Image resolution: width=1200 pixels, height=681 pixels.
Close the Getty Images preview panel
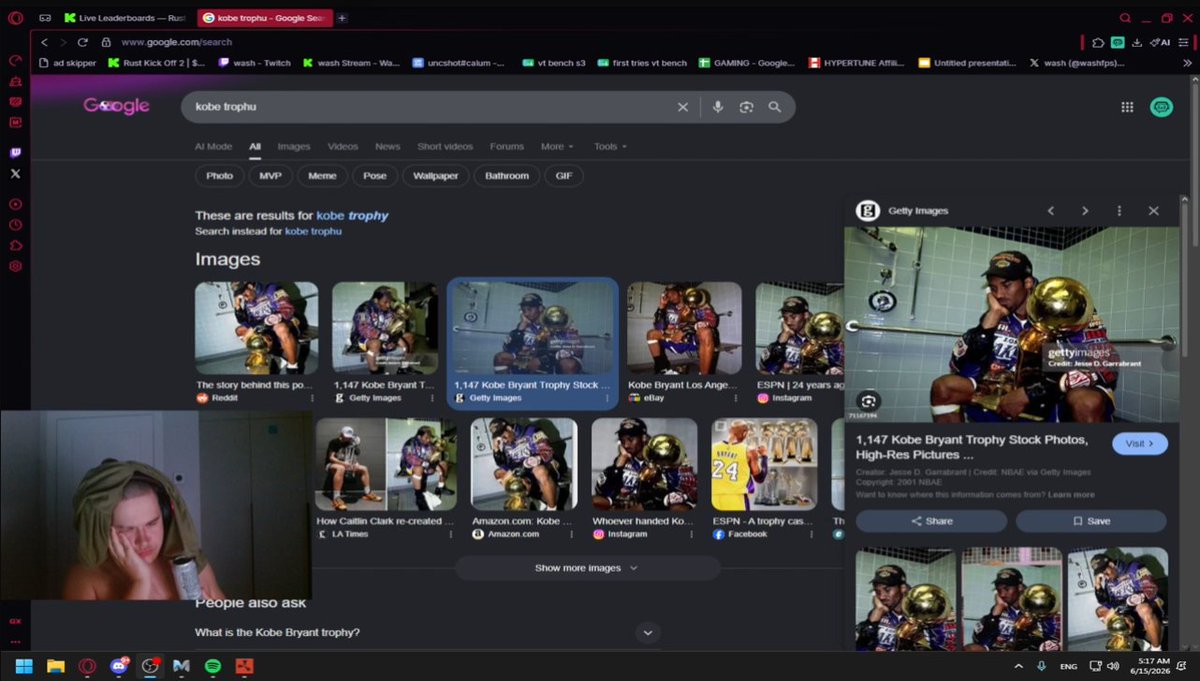1153,211
